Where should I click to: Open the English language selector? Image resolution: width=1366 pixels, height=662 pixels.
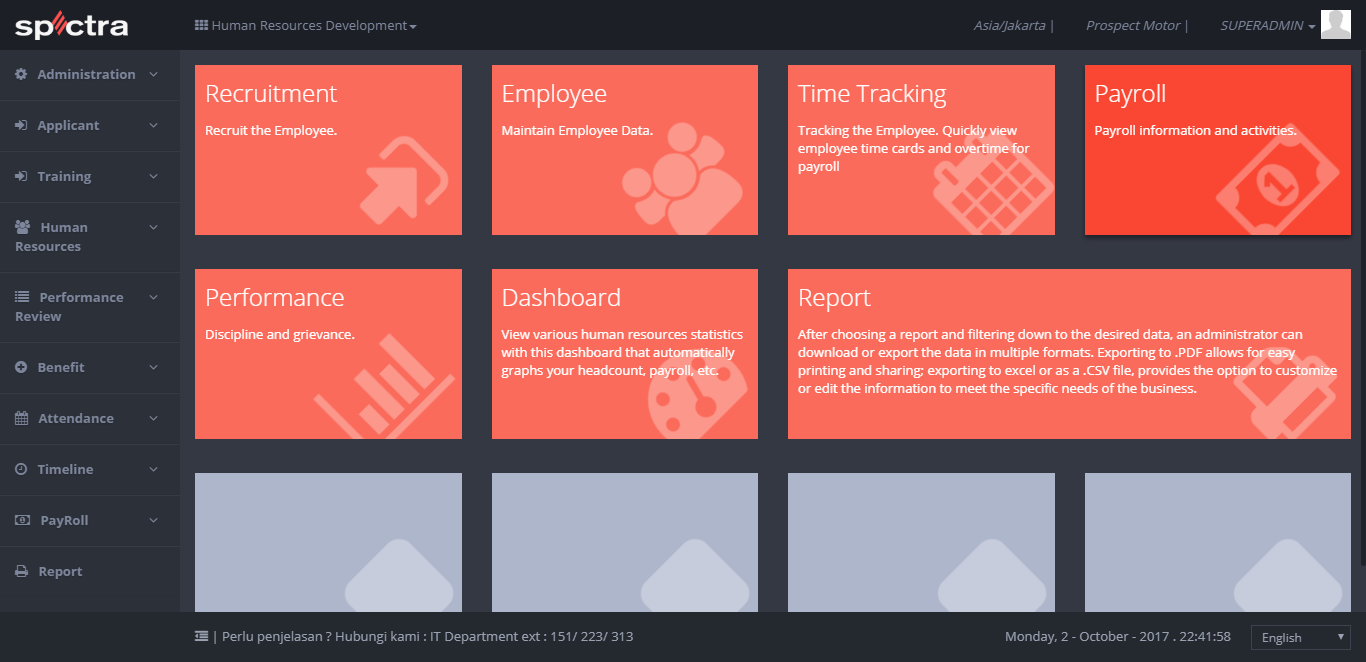1301,637
